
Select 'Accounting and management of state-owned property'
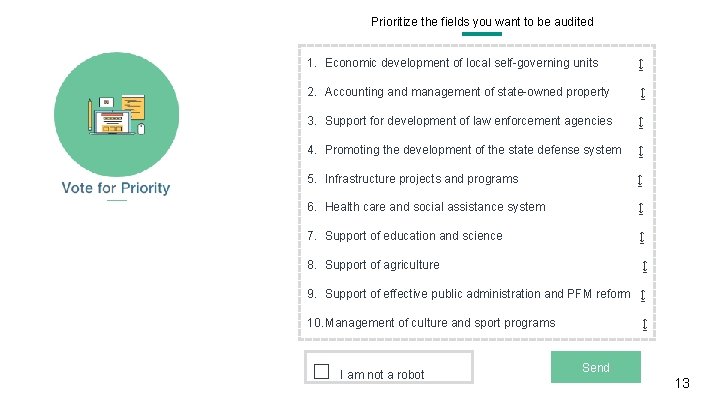[x=467, y=92]
